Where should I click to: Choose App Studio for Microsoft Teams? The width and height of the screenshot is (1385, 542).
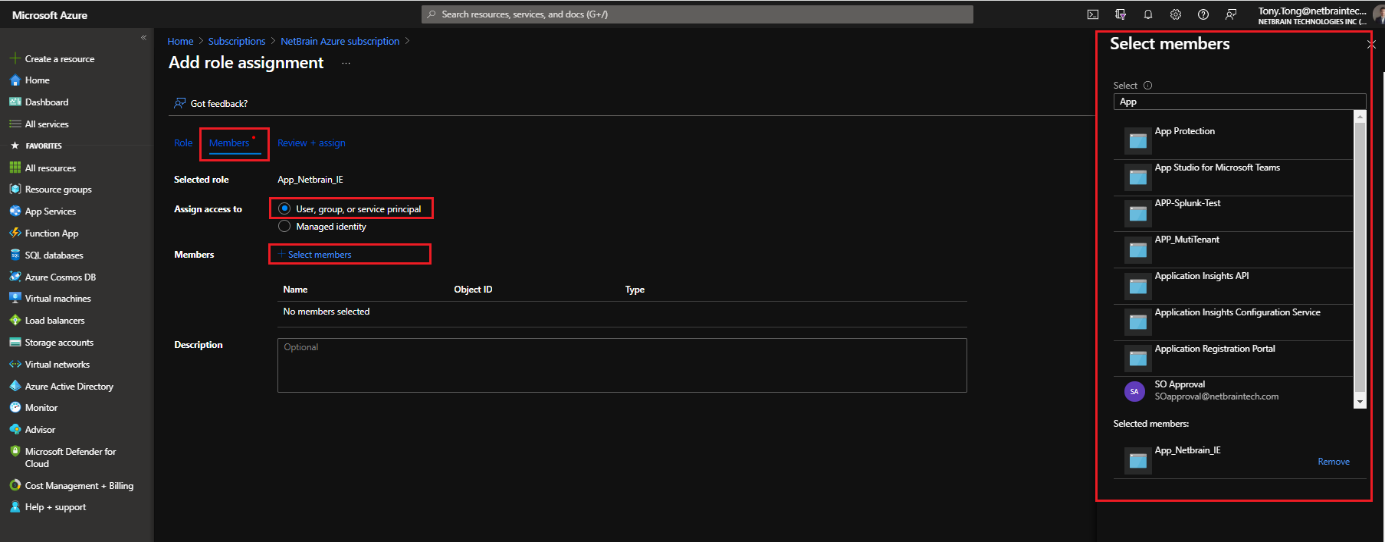(1233, 175)
